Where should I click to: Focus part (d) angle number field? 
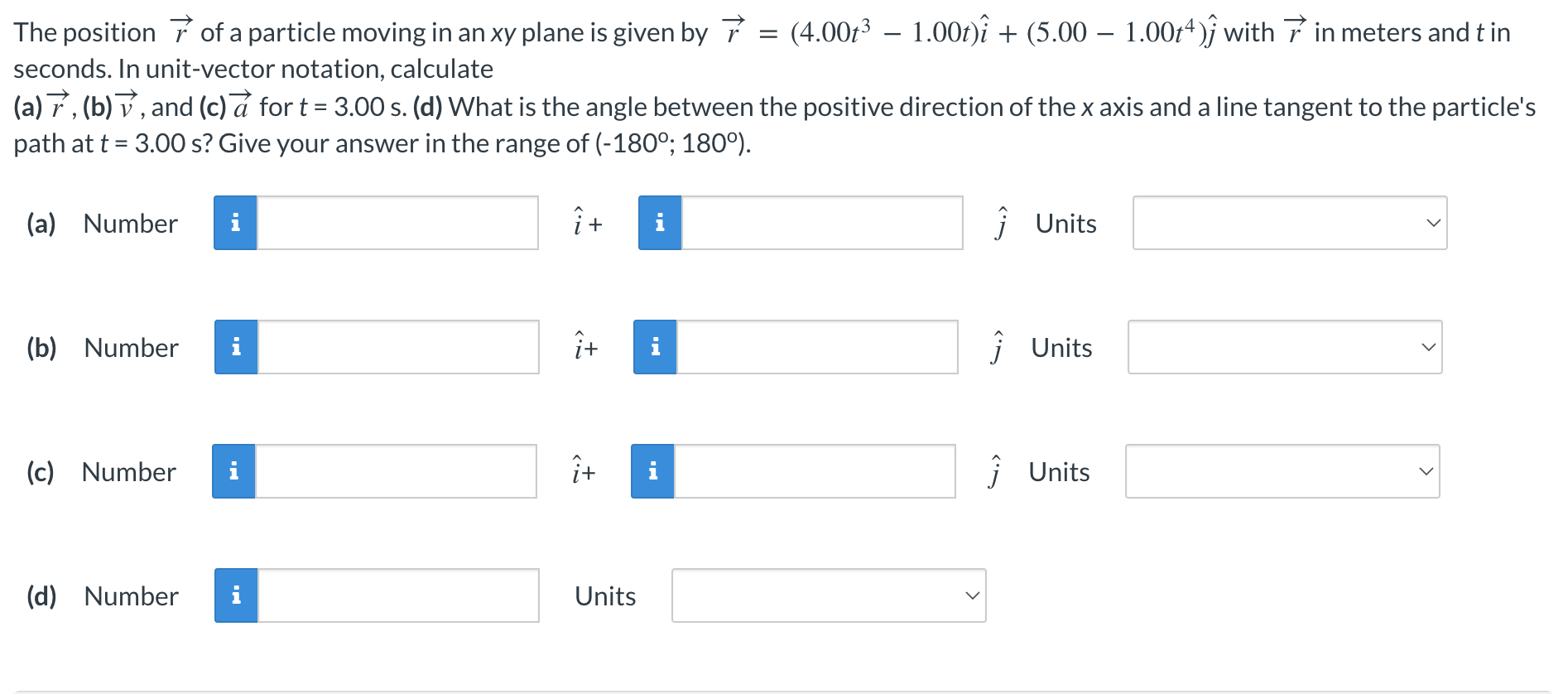398,595
